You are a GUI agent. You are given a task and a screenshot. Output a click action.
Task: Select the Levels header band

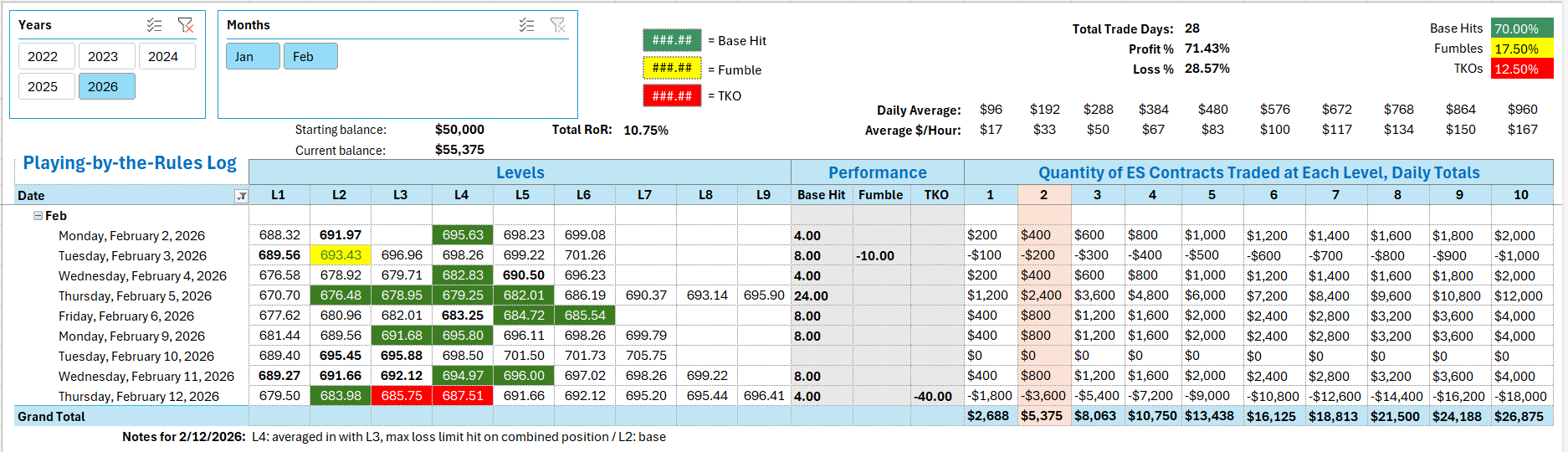point(520,172)
